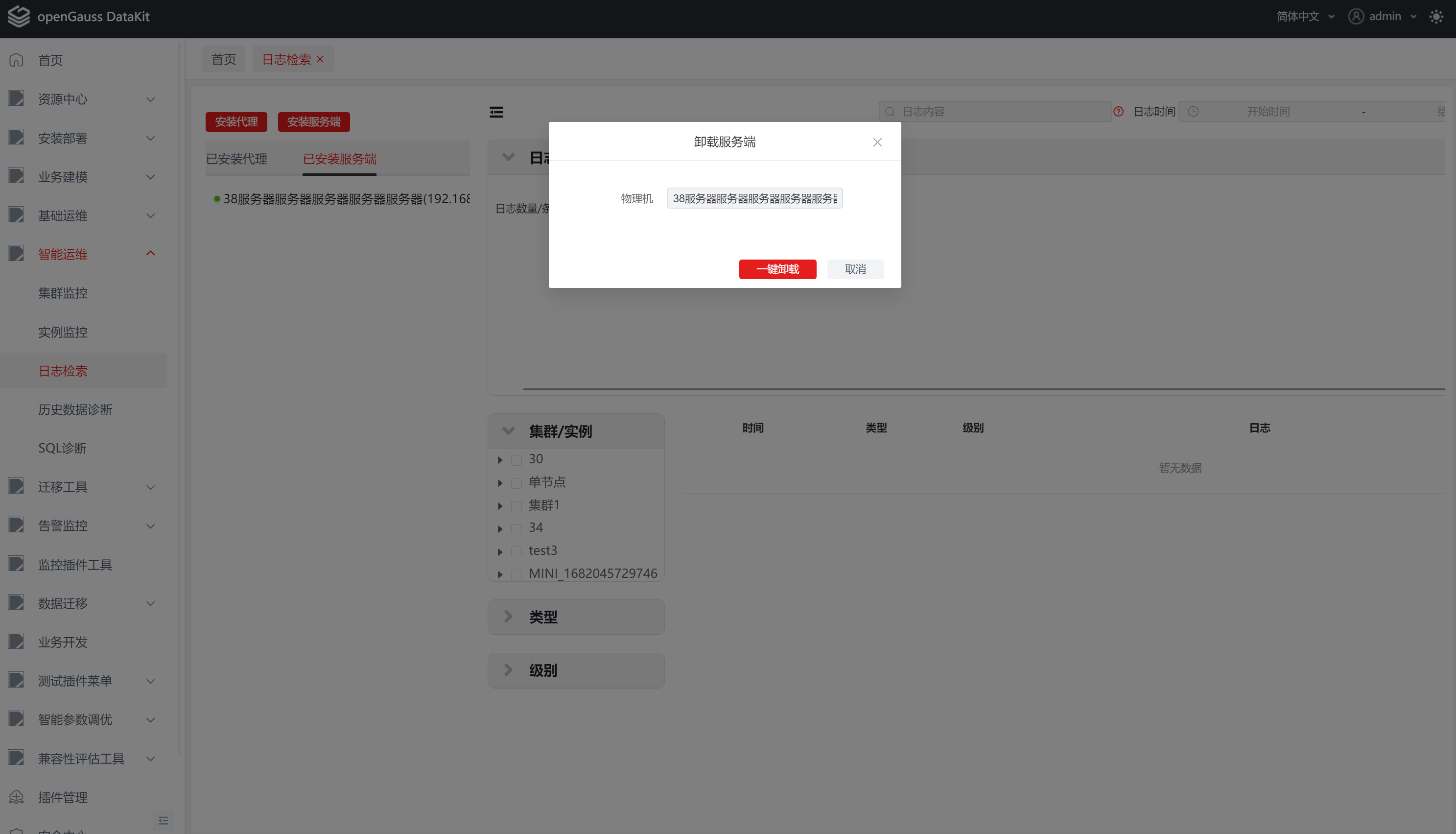Viewport: 1456px width, 834px height.
Task: Click the 插件管理 sidebar icon
Action: point(17,797)
